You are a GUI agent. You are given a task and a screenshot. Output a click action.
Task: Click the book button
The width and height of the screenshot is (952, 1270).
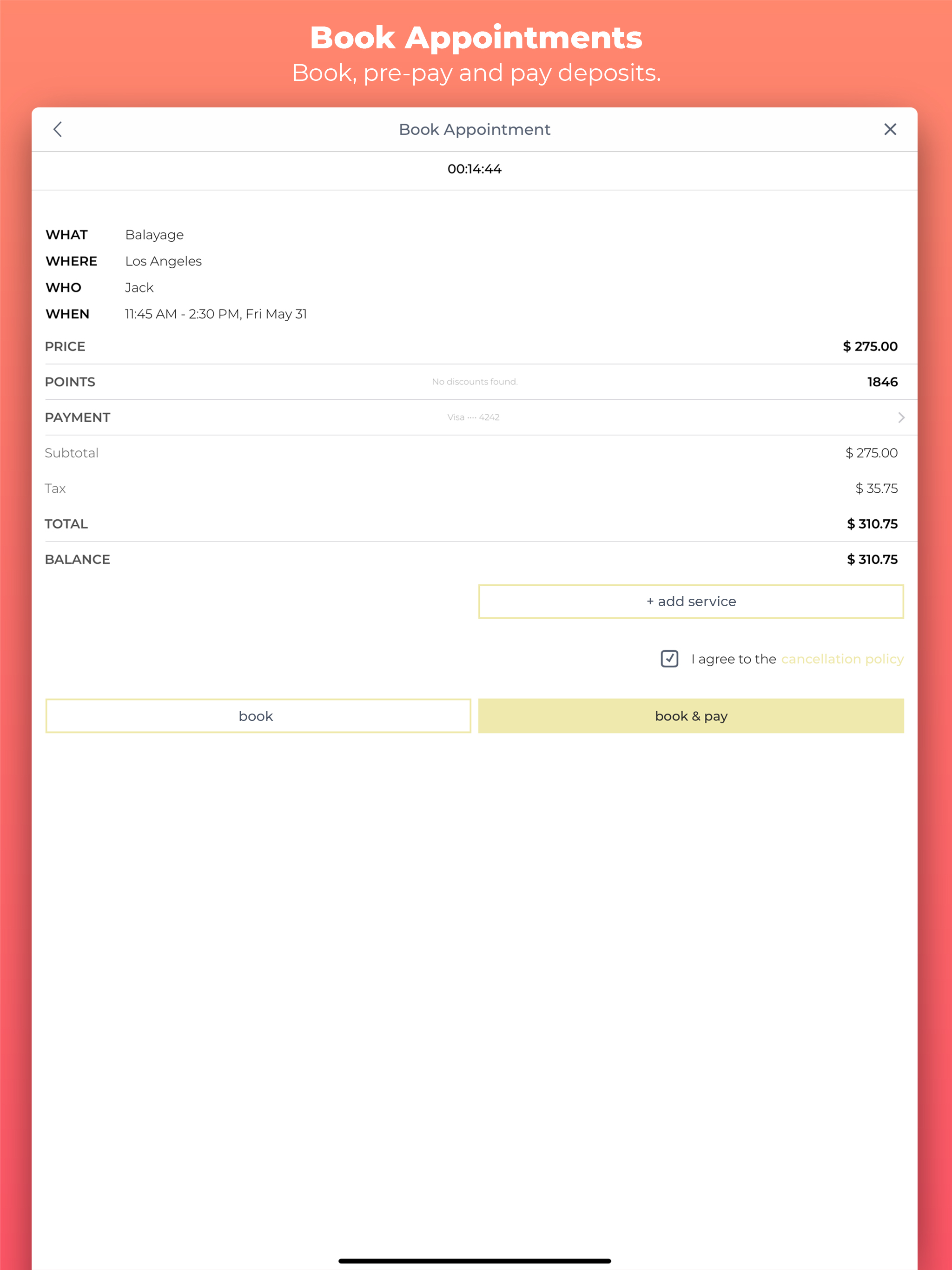pyautogui.click(x=258, y=716)
